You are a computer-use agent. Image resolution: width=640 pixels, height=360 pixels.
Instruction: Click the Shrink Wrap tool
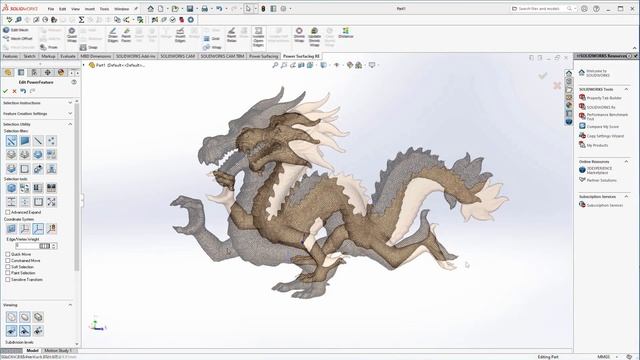click(x=299, y=35)
